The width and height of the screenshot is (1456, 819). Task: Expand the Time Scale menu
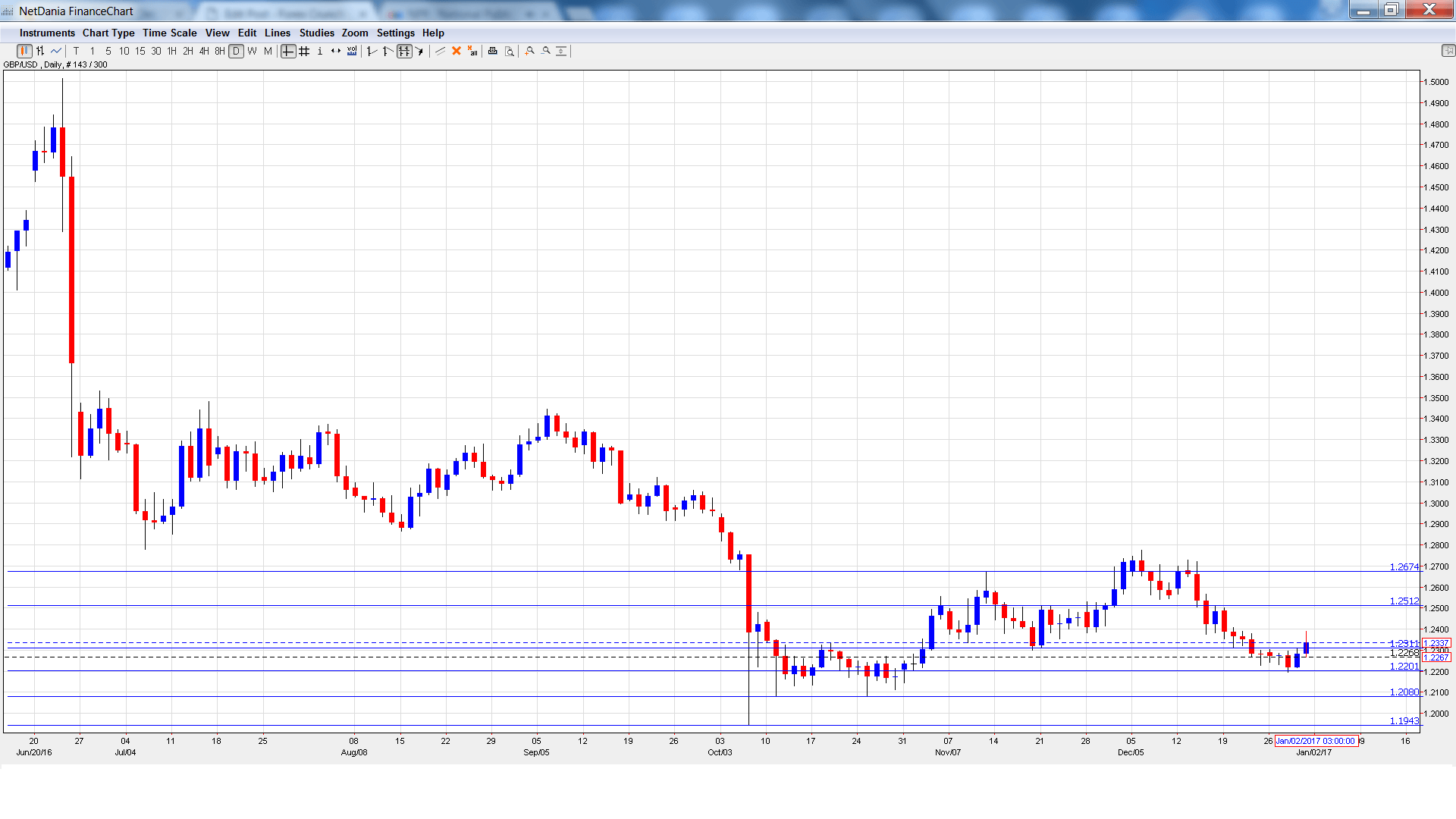pyautogui.click(x=169, y=33)
